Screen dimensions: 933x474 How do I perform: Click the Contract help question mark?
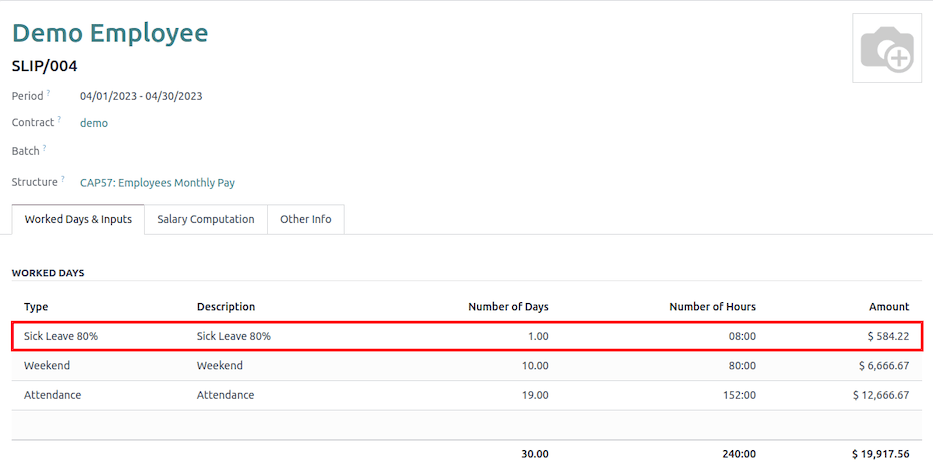pyautogui.click(x=57, y=120)
